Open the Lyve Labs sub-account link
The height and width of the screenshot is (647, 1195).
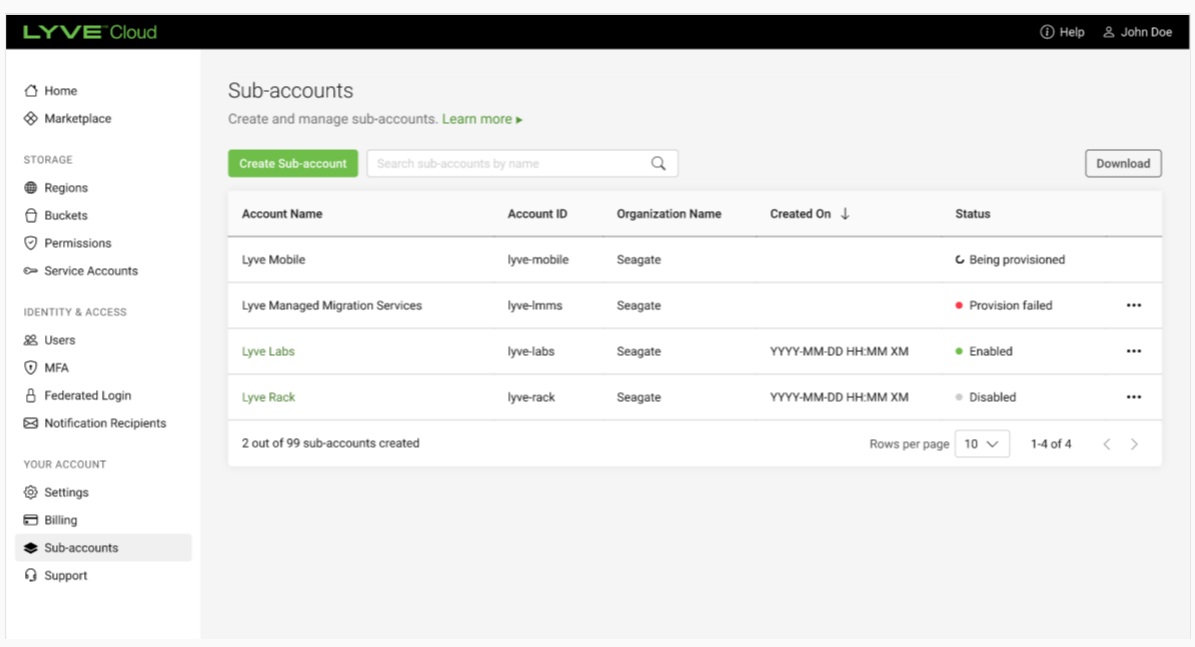(268, 352)
